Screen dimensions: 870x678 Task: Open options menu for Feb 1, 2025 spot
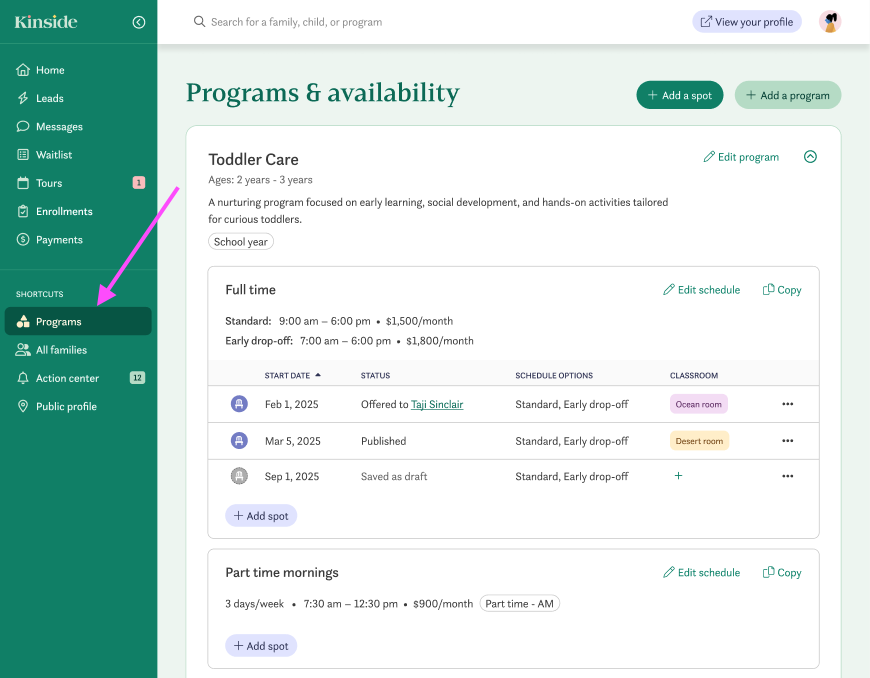787,404
